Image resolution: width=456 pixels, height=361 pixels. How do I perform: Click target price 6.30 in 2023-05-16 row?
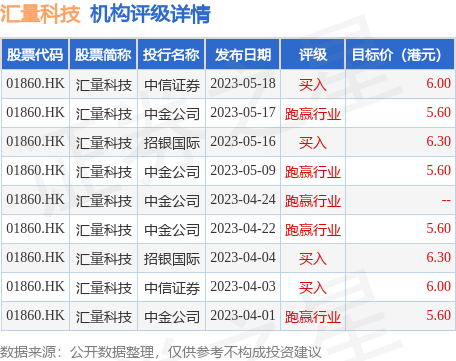tap(438, 141)
